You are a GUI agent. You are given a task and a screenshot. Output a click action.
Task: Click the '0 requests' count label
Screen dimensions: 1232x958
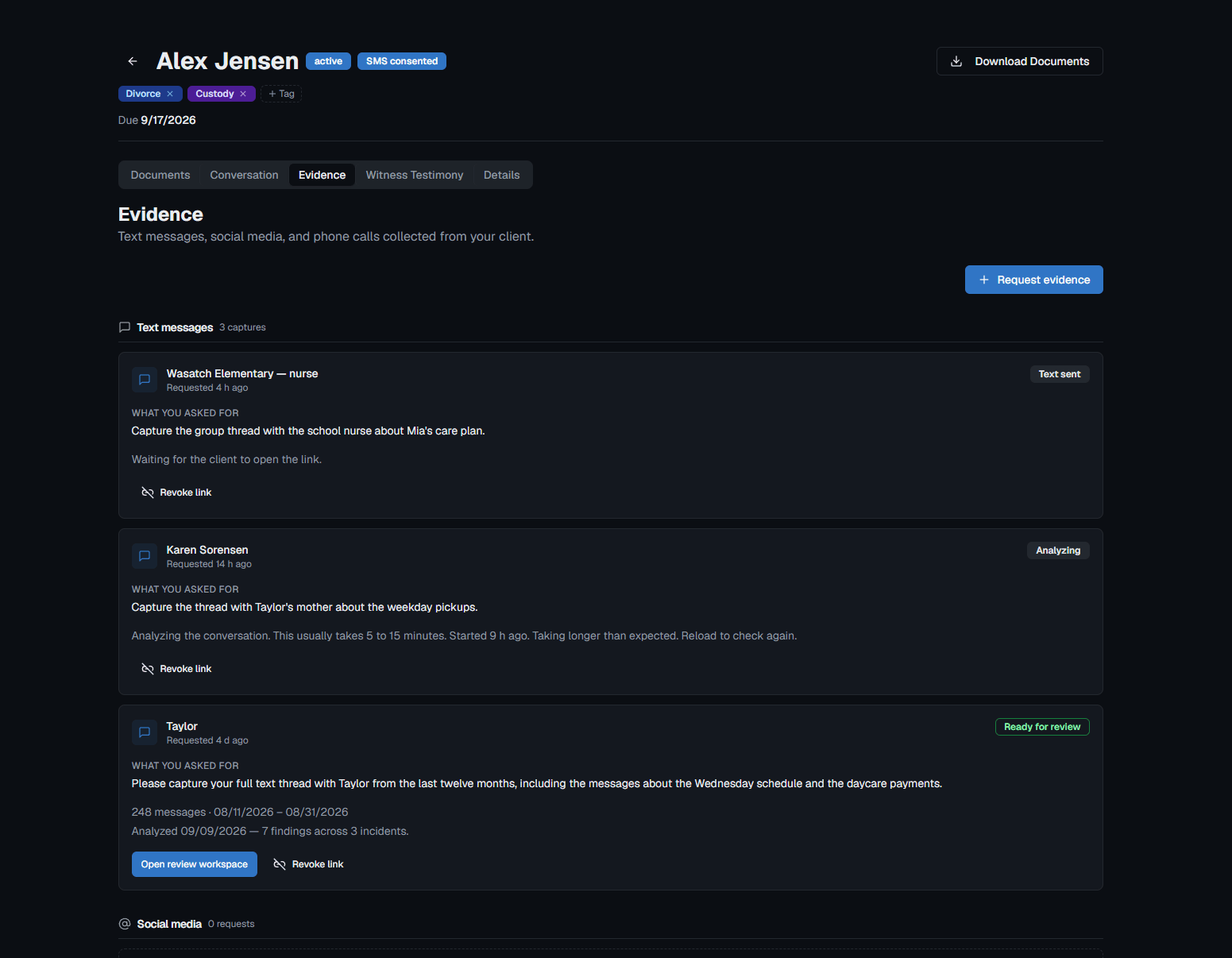pyautogui.click(x=231, y=924)
